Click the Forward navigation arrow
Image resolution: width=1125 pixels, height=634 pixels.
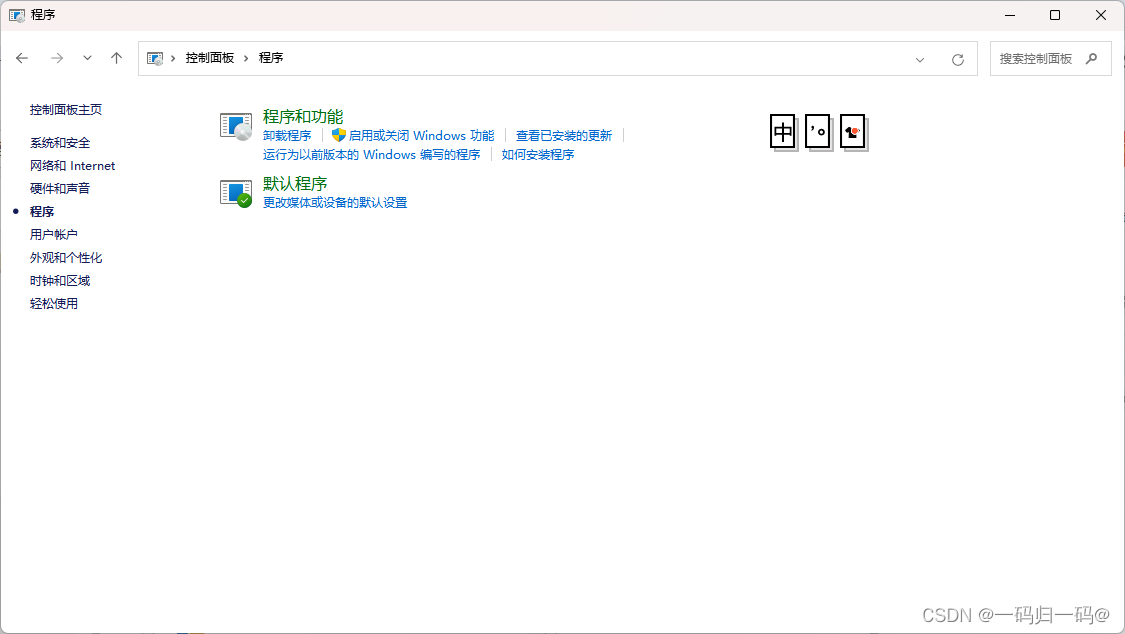click(57, 58)
